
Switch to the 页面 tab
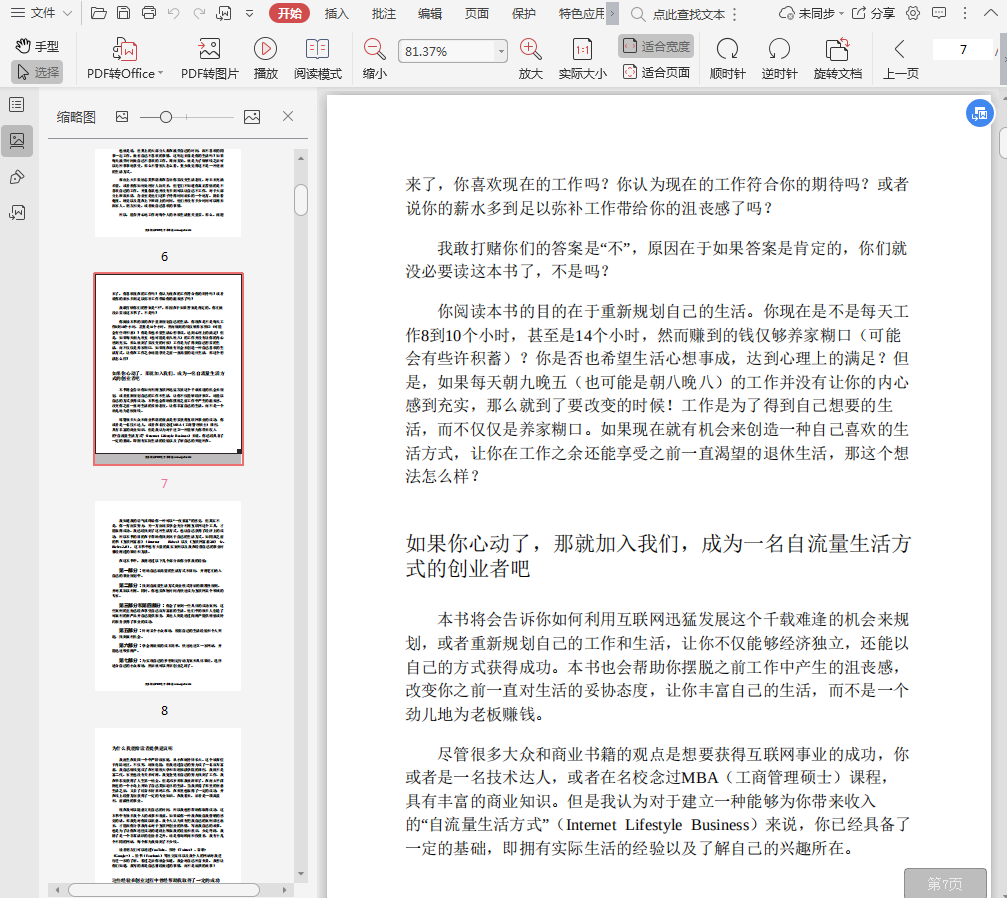(477, 13)
